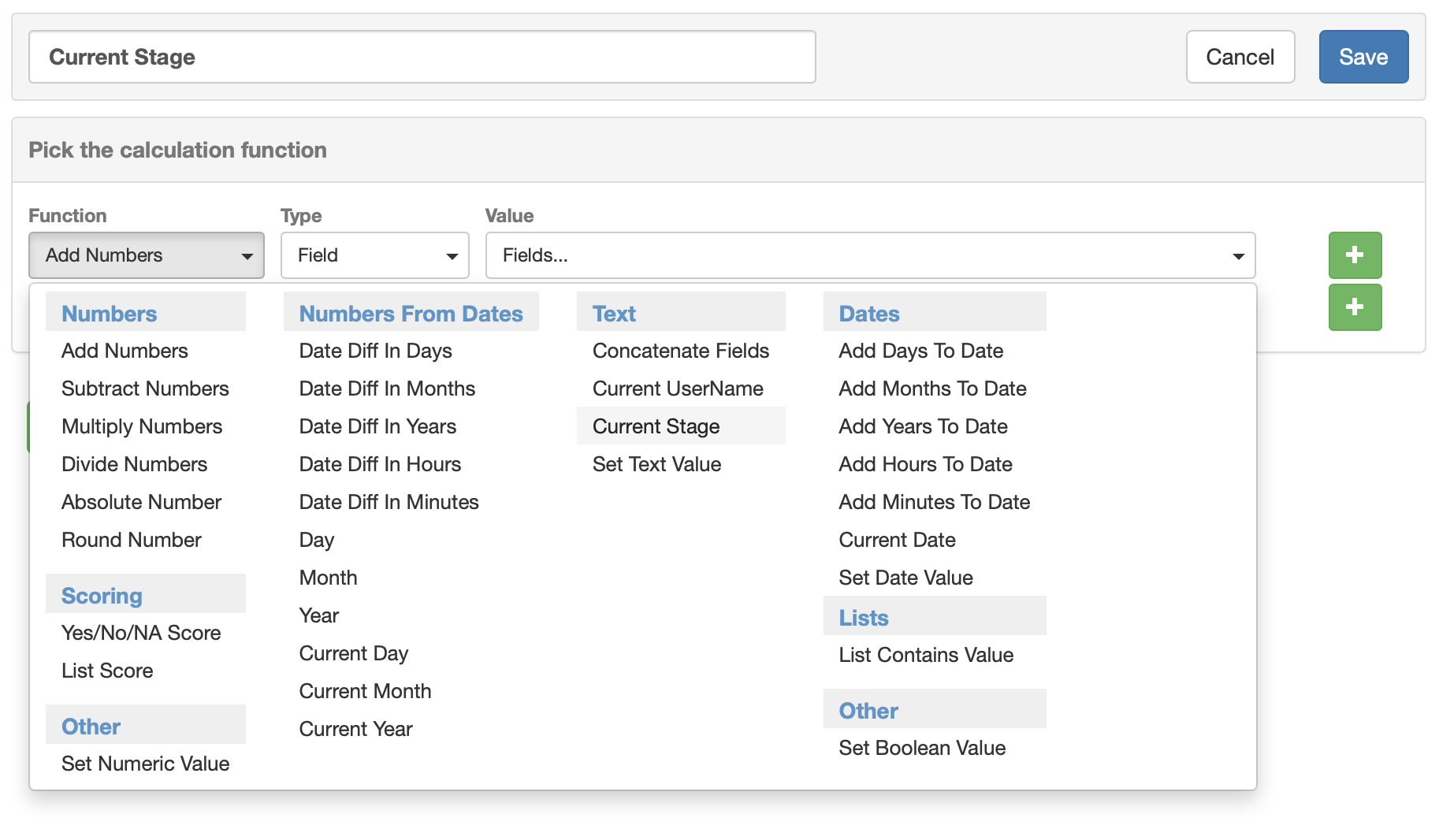Viewport: 1439px width, 840px height.
Task: Select List Contains Value option
Action: [x=926, y=655]
